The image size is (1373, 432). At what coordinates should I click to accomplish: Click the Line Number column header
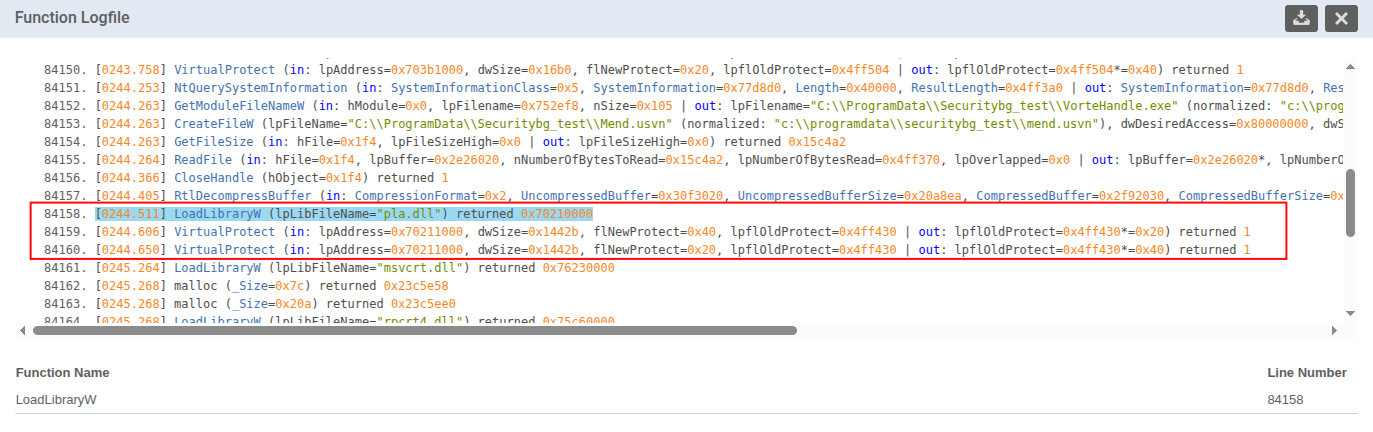tap(1307, 372)
